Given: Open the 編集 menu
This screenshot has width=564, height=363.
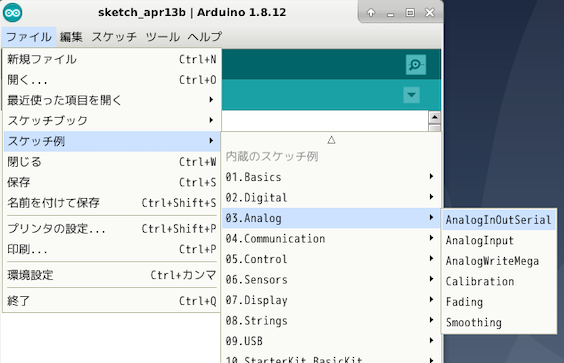Looking at the screenshot, I should 71,37.
